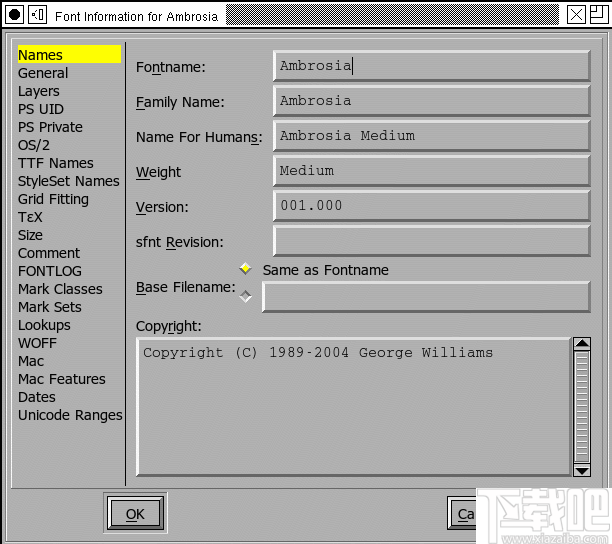The image size is (612, 544).
Task: Switch to Grid Fitting section
Action: click(x=53, y=199)
